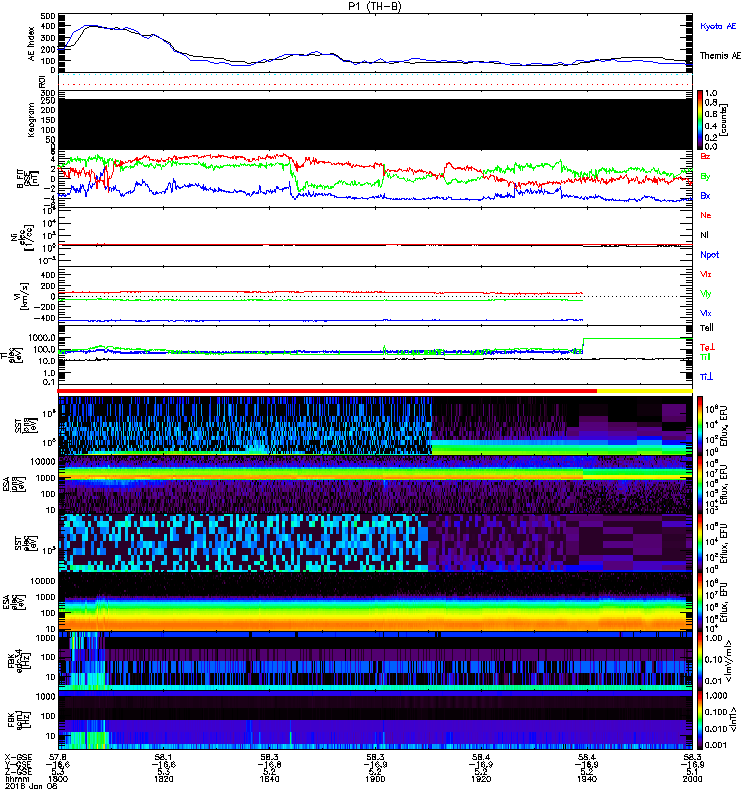Click the black Keogram data panel
The image size is (750, 800).
click(375, 124)
